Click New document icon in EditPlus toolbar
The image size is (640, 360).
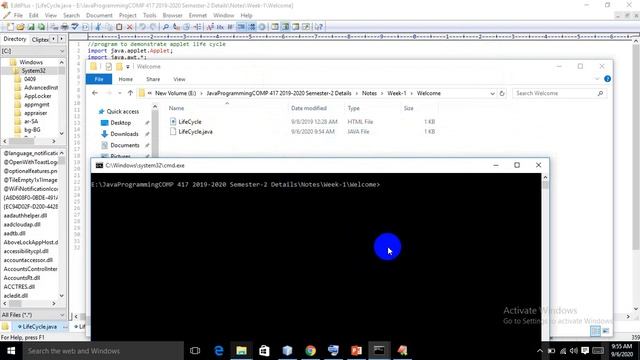tap(10, 27)
